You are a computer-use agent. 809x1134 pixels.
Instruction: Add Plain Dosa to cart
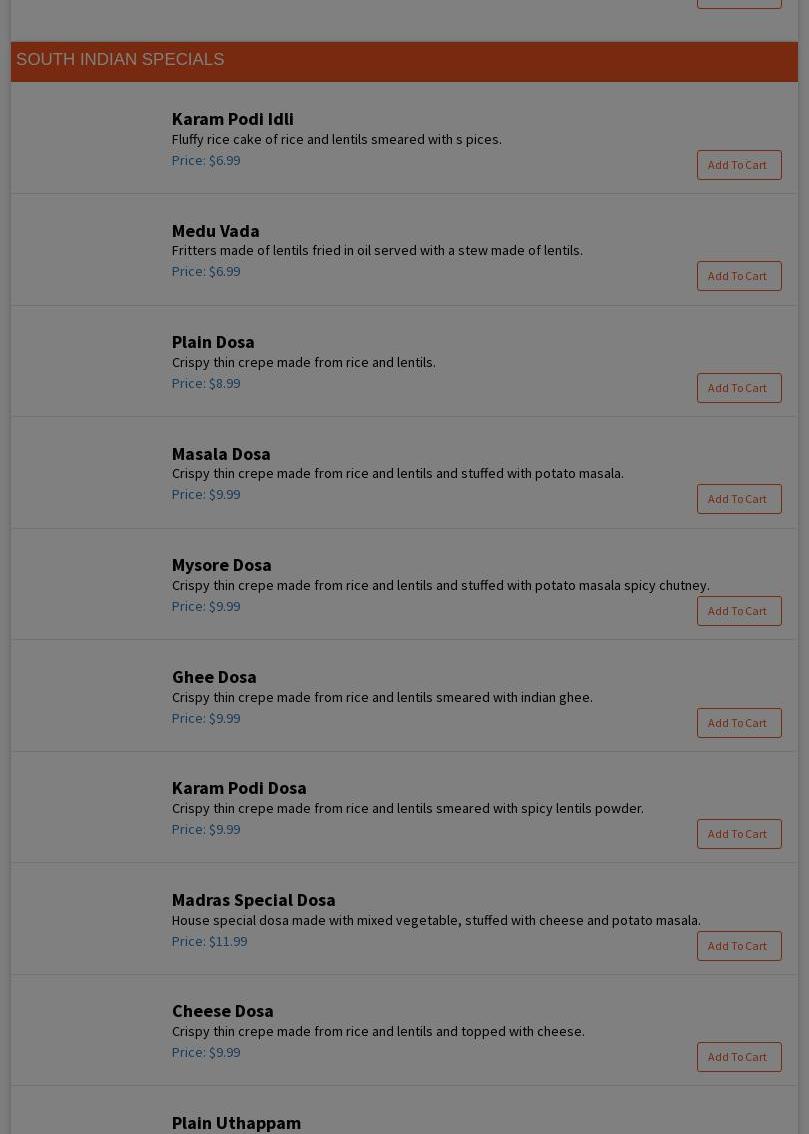pyautogui.click(x=738, y=388)
